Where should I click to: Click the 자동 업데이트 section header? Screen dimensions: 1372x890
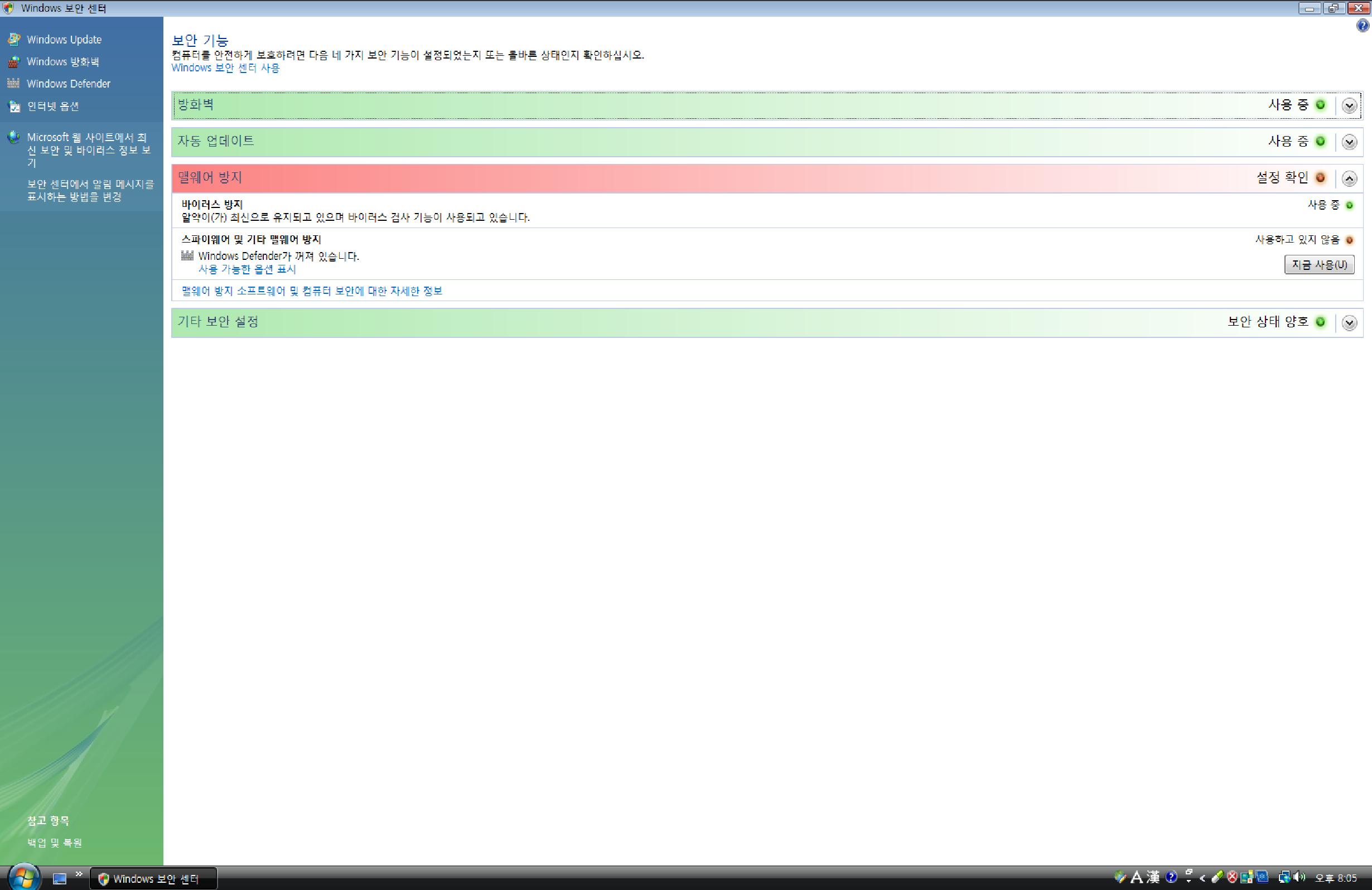point(767,142)
